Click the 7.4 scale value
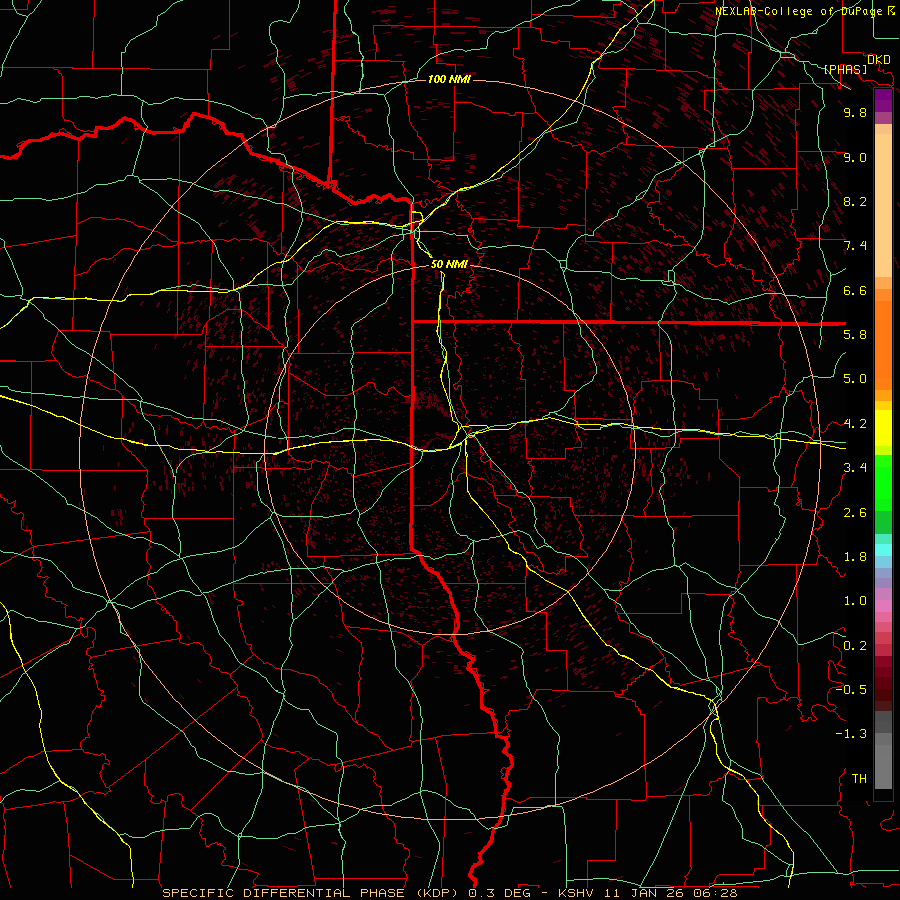 [855, 246]
